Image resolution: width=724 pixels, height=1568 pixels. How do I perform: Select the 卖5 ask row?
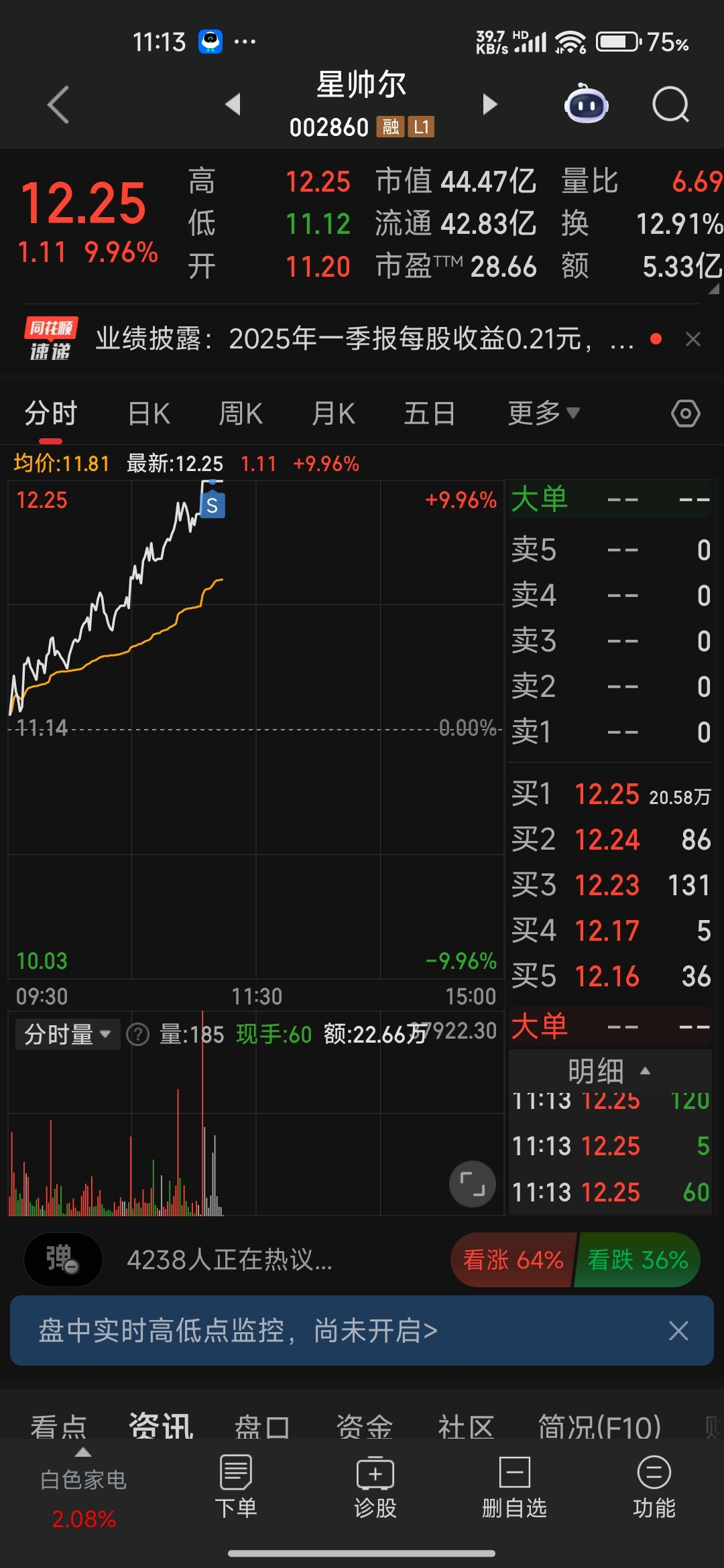[611, 549]
